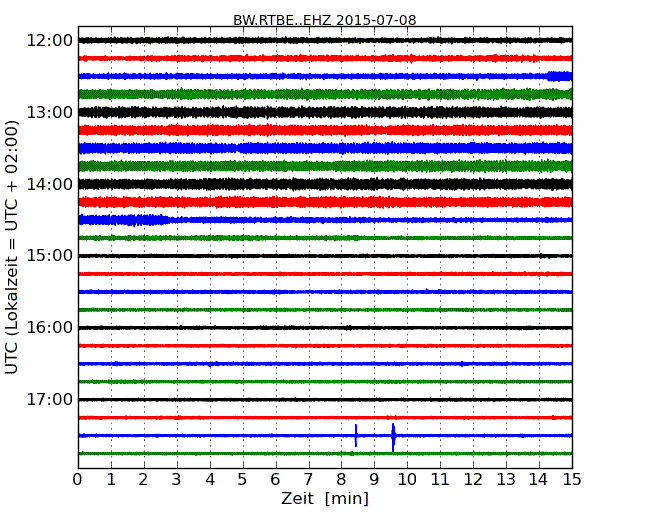Click the x-axis tick label 10
650x520 pixels.
(407, 479)
